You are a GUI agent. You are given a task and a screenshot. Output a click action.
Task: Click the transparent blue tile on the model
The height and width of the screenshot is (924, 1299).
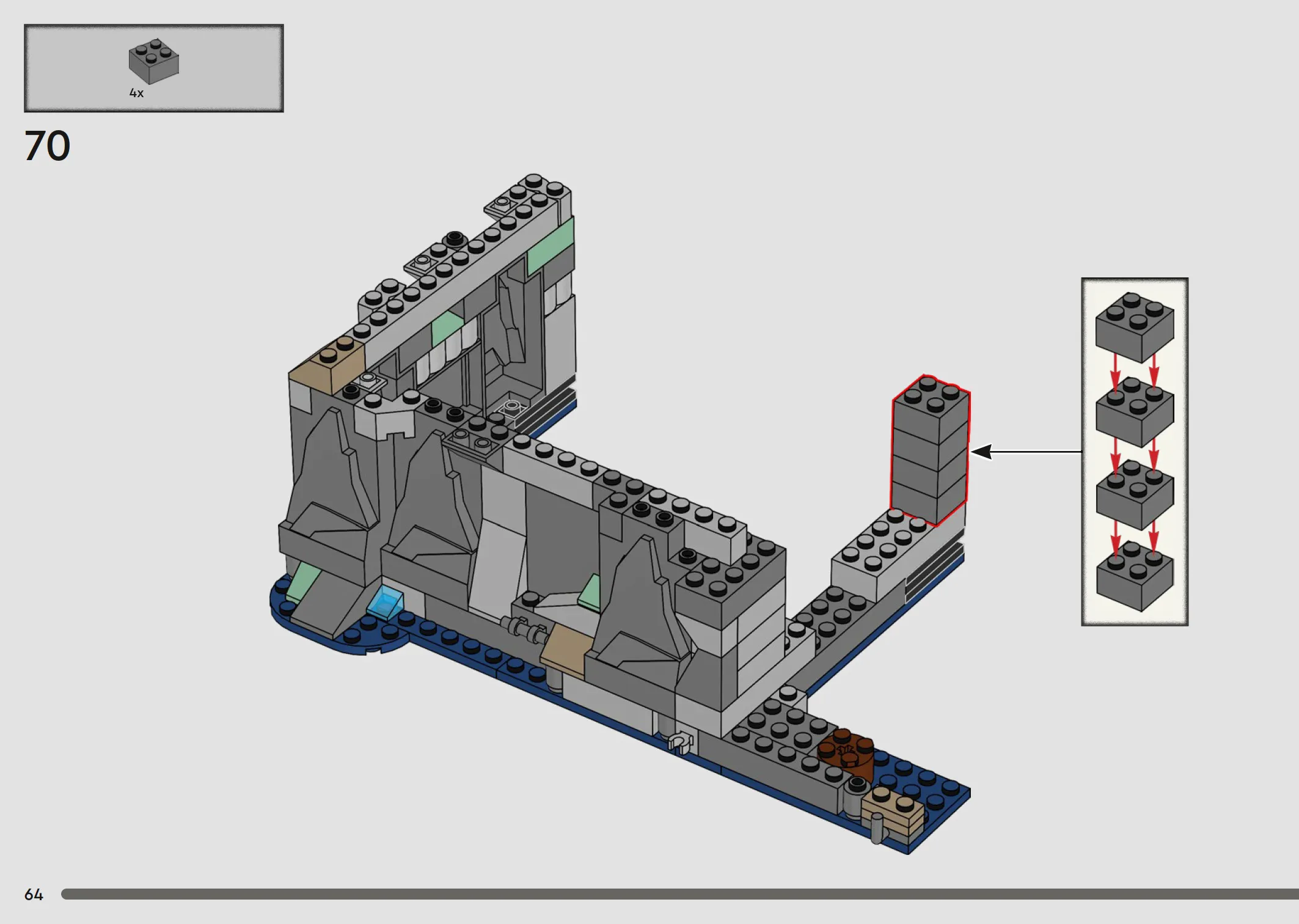pos(385,601)
